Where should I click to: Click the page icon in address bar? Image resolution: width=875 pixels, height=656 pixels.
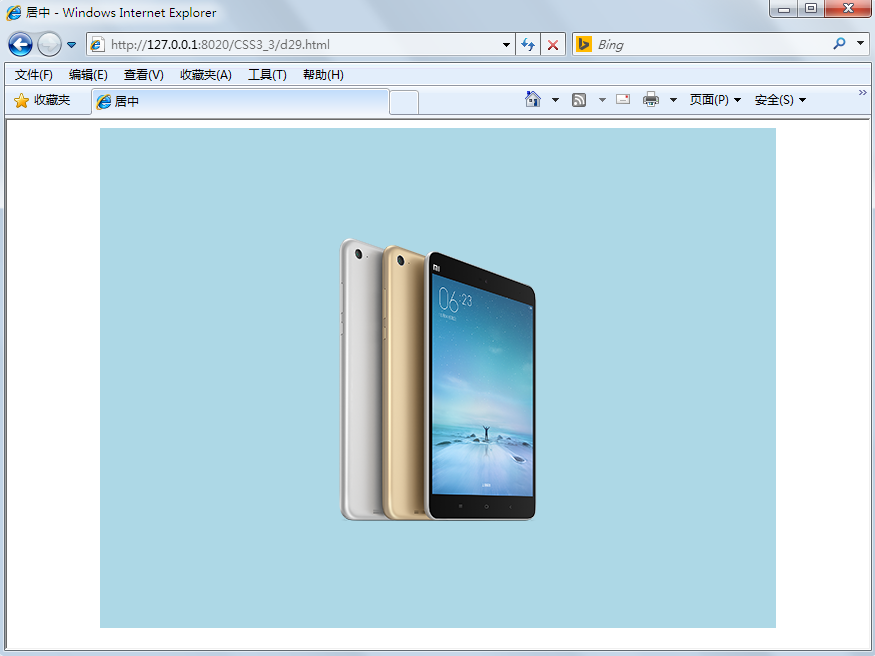point(97,45)
